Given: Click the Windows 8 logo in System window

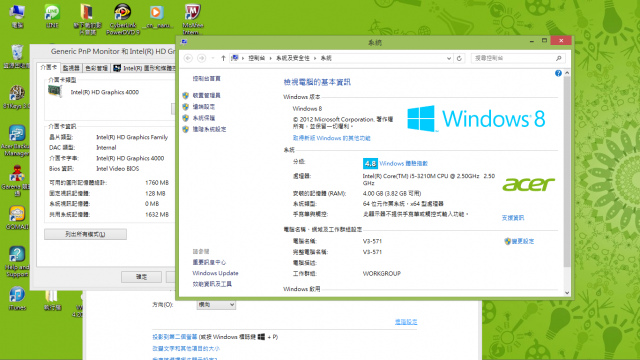Looking at the screenshot, I should (476, 119).
